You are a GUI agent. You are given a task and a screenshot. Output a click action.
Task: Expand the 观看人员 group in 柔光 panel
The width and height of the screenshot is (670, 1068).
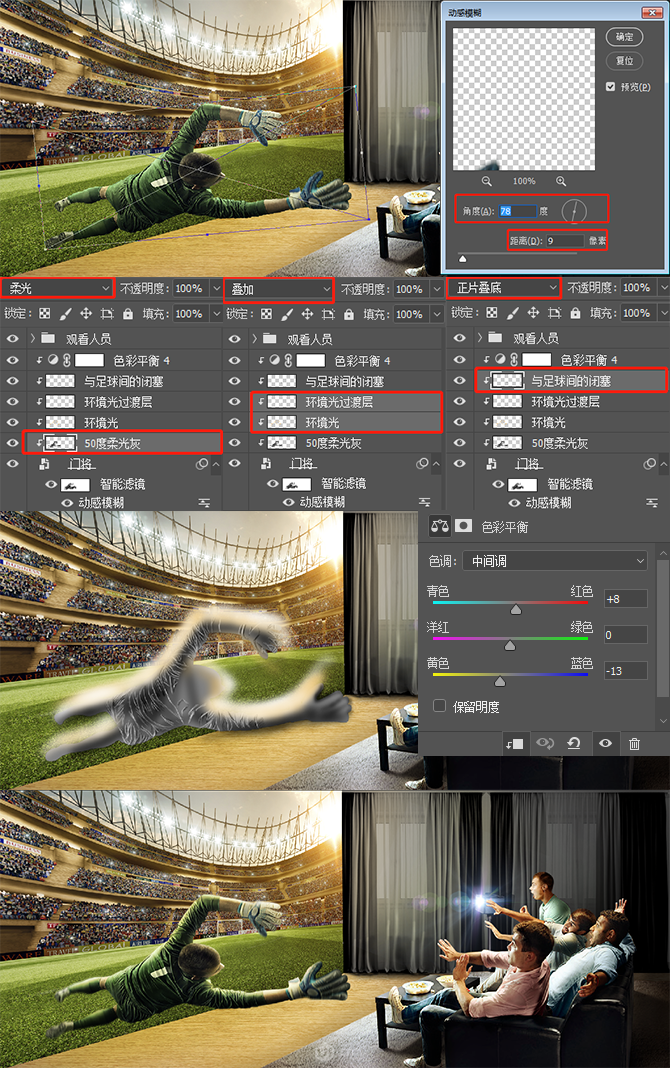(x=32, y=339)
